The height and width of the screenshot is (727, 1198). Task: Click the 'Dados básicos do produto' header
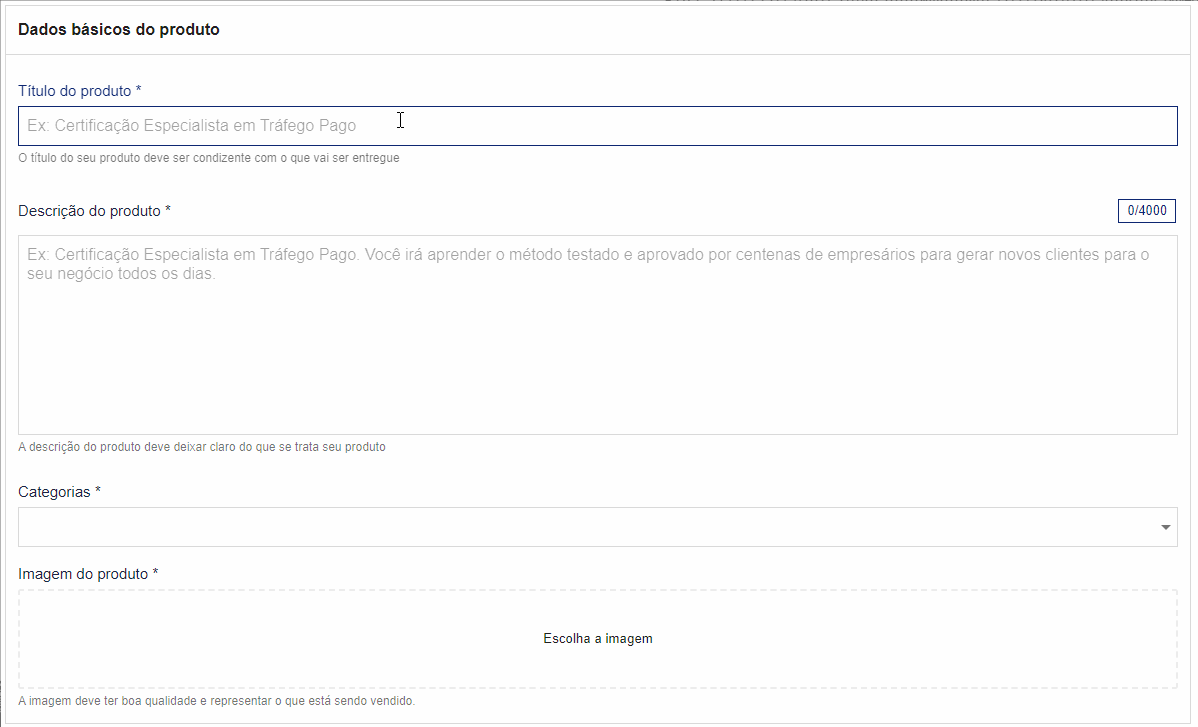pyautogui.click(x=119, y=30)
